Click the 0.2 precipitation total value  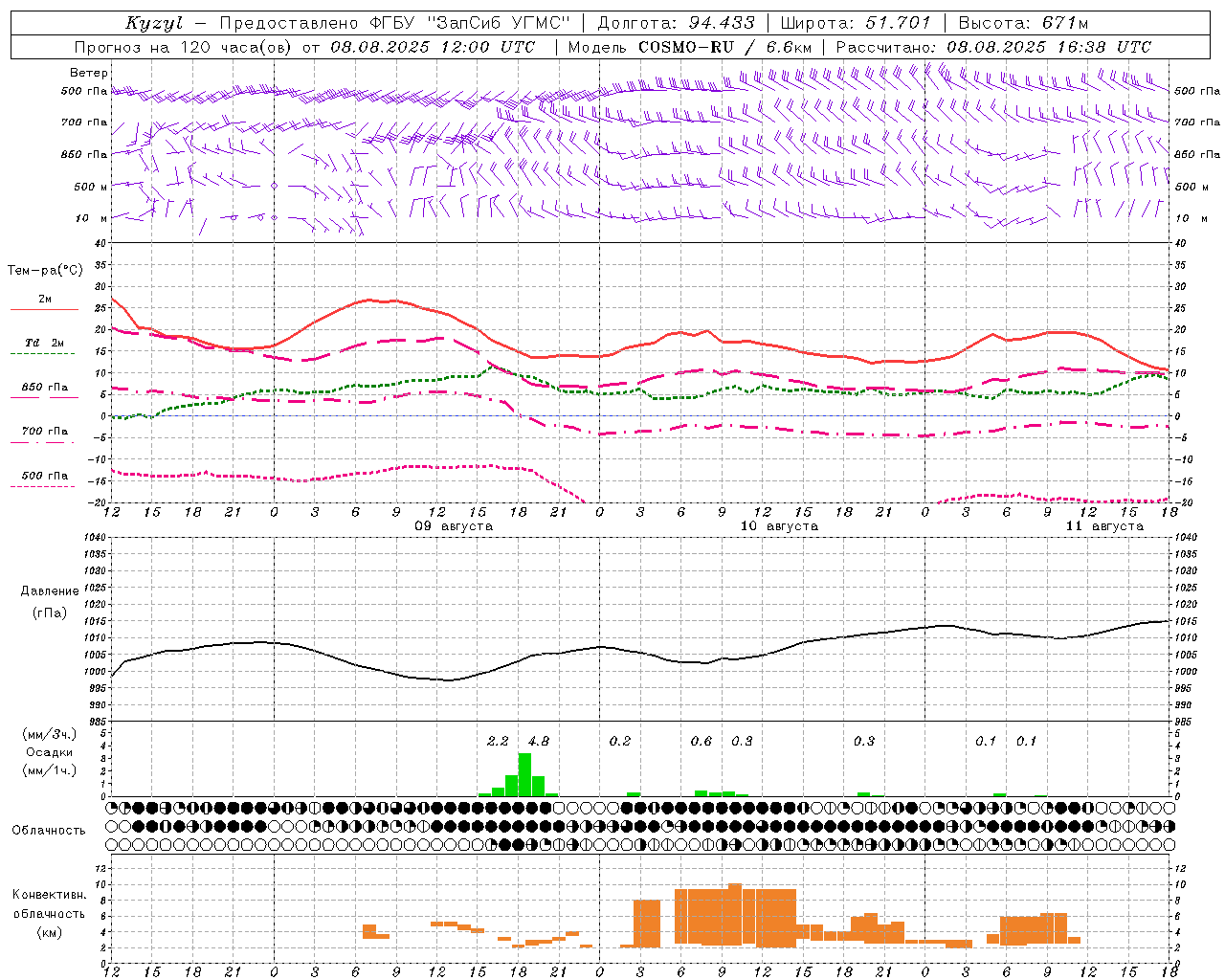[620, 741]
